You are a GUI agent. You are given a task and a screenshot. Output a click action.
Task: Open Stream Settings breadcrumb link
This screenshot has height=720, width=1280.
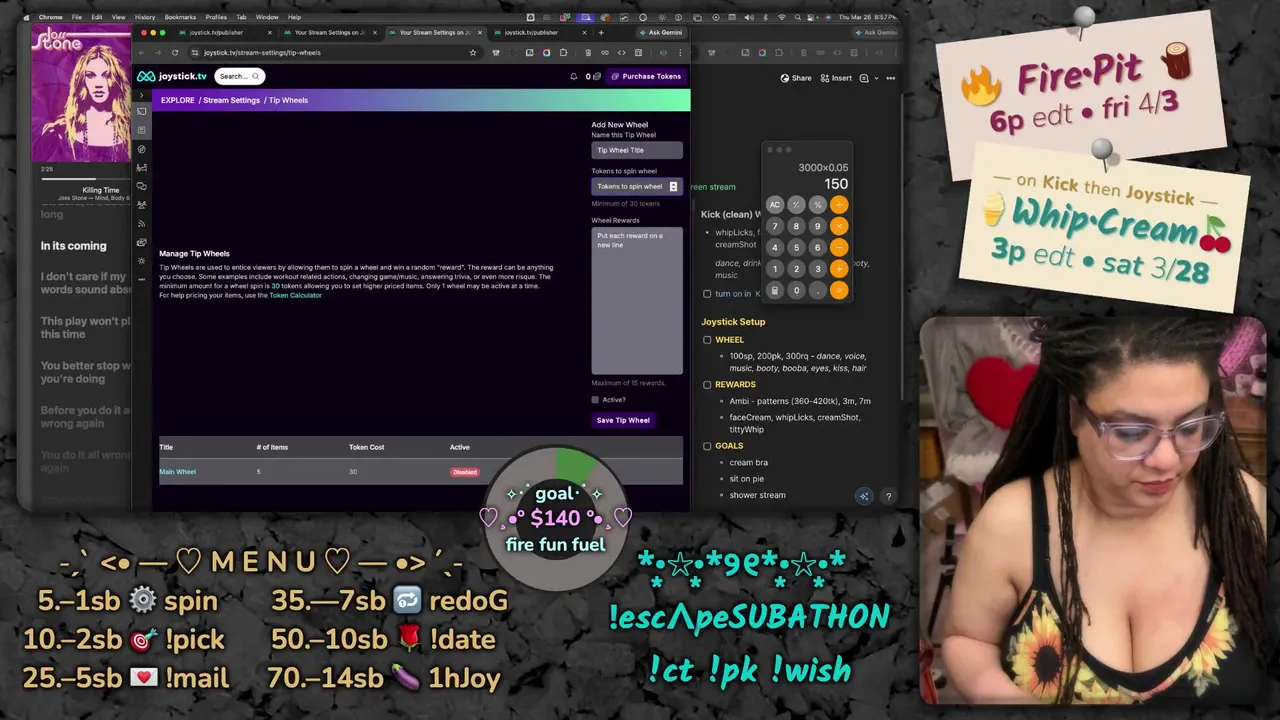tap(231, 100)
